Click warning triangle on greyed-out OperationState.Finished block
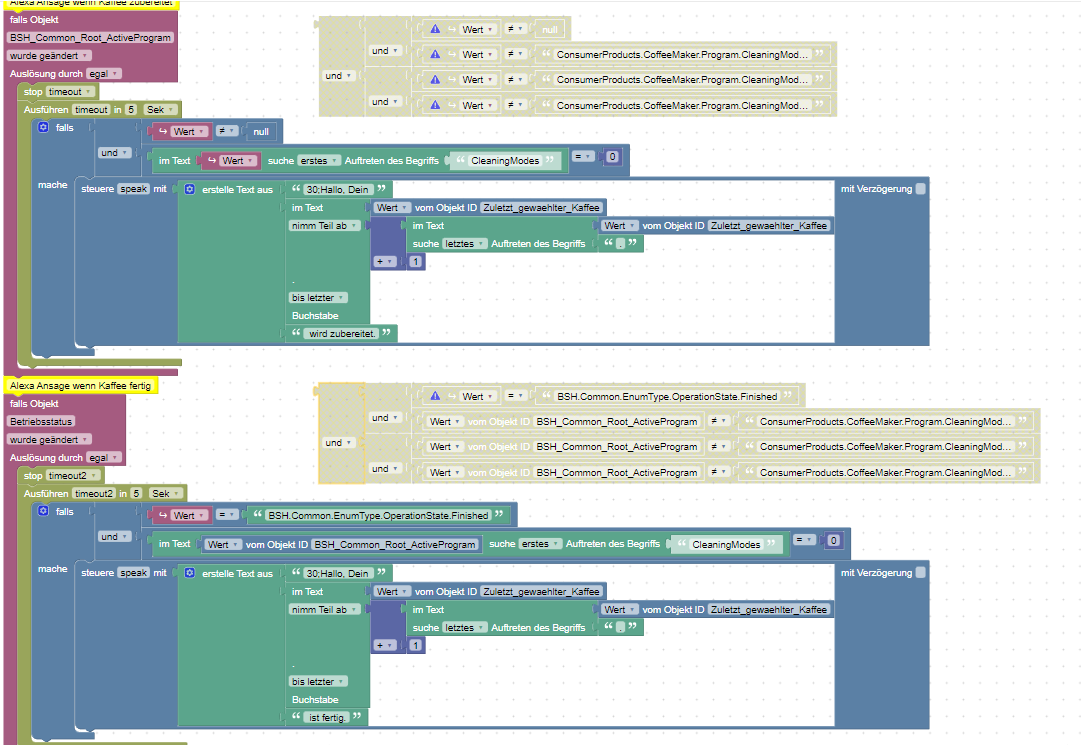The image size is (1081, 745). [435, 396]
